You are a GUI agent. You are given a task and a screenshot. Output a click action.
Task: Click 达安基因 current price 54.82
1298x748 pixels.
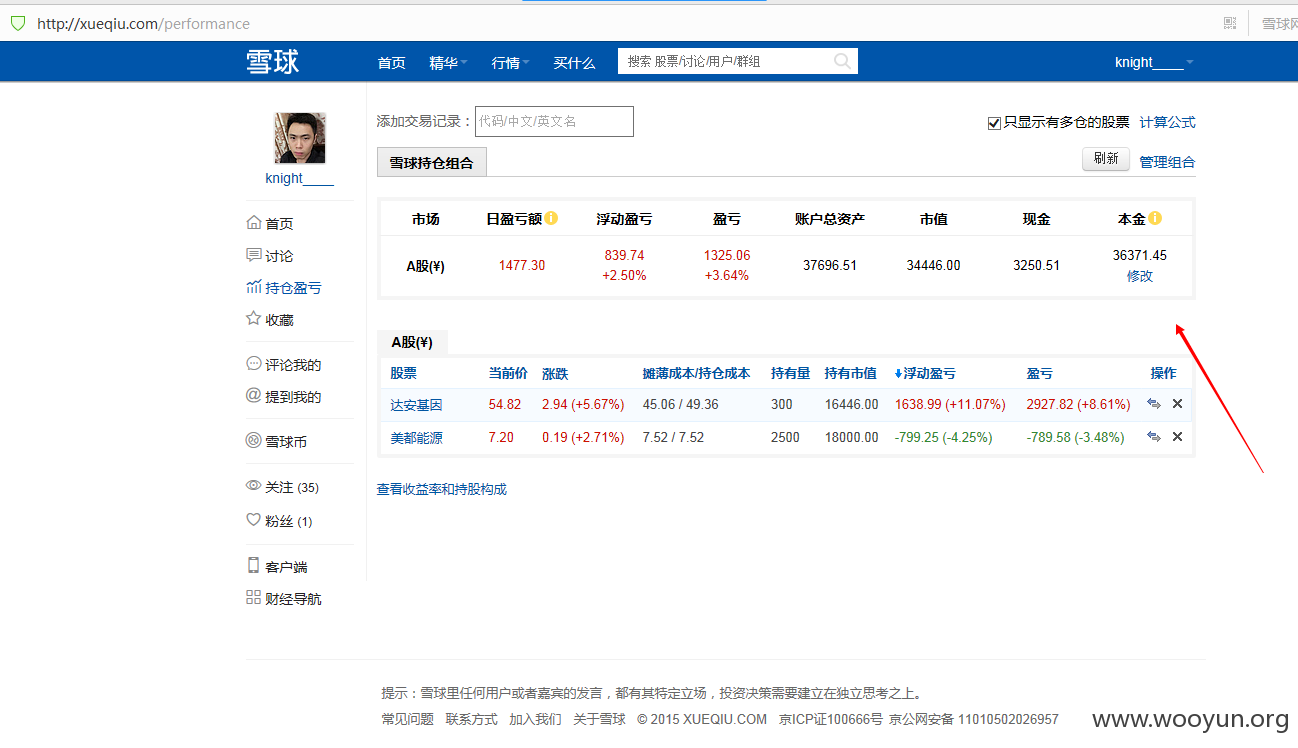pyautogui.click(x=505, y=405)
